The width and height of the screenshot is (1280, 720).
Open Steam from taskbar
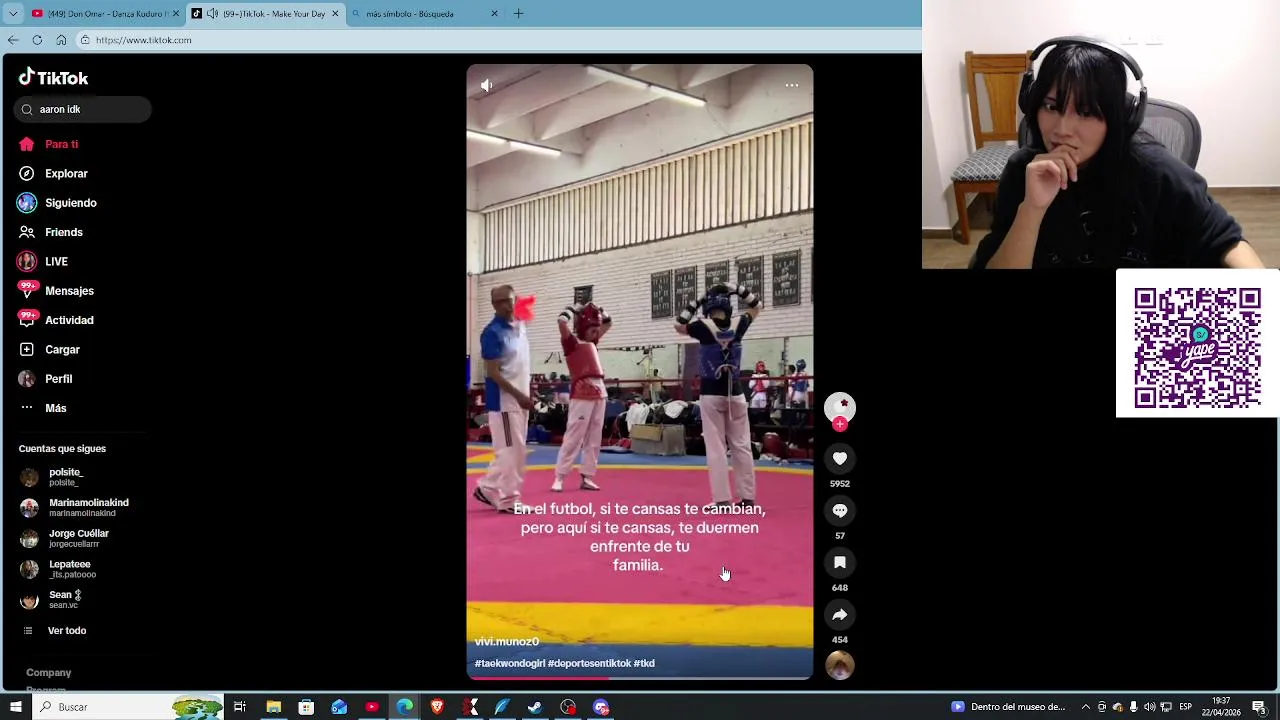pyautogui.click(x=535, y=707)
